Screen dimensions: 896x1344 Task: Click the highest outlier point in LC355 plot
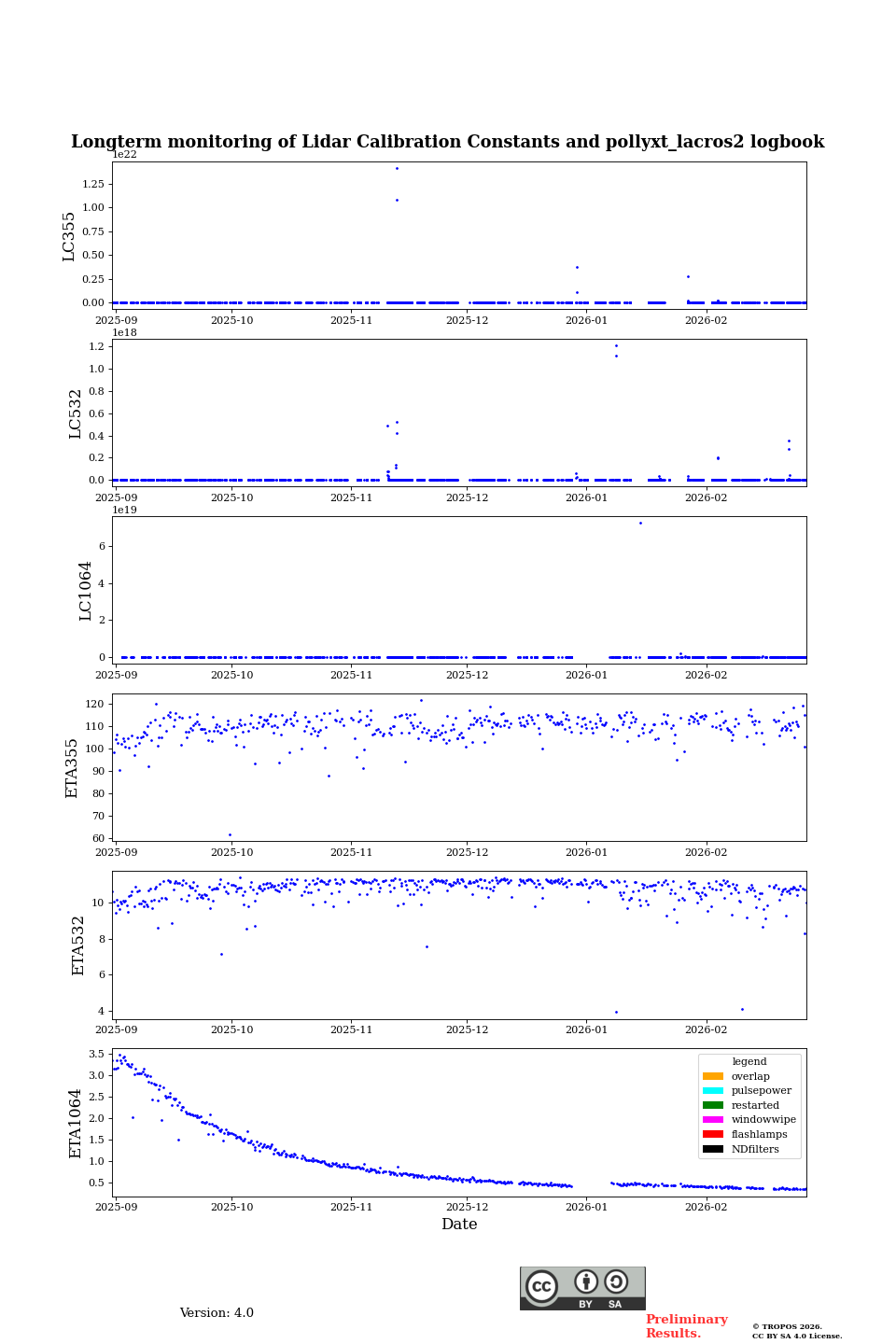[397, 169]
